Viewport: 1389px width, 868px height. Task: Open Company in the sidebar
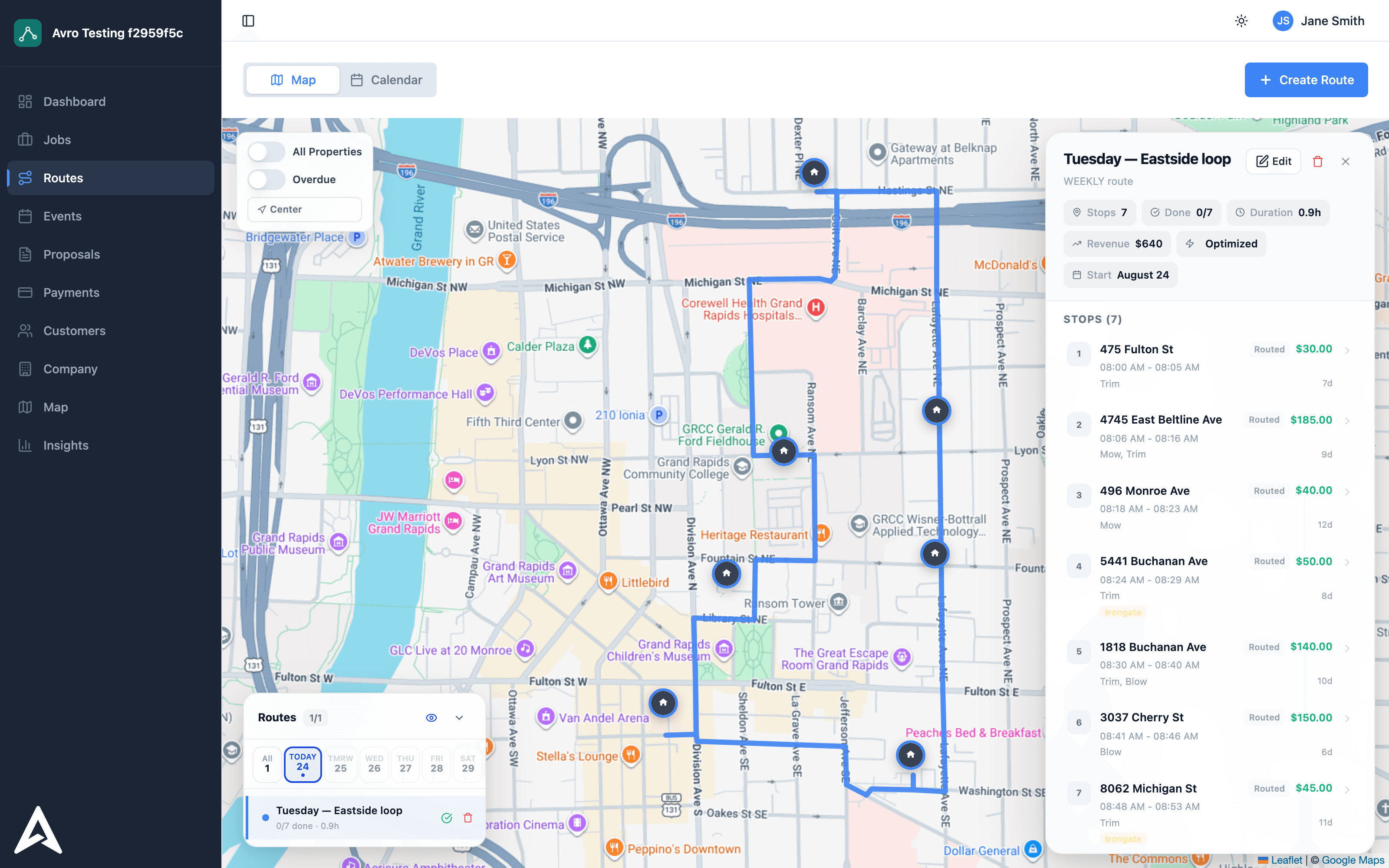click(110, 369)
